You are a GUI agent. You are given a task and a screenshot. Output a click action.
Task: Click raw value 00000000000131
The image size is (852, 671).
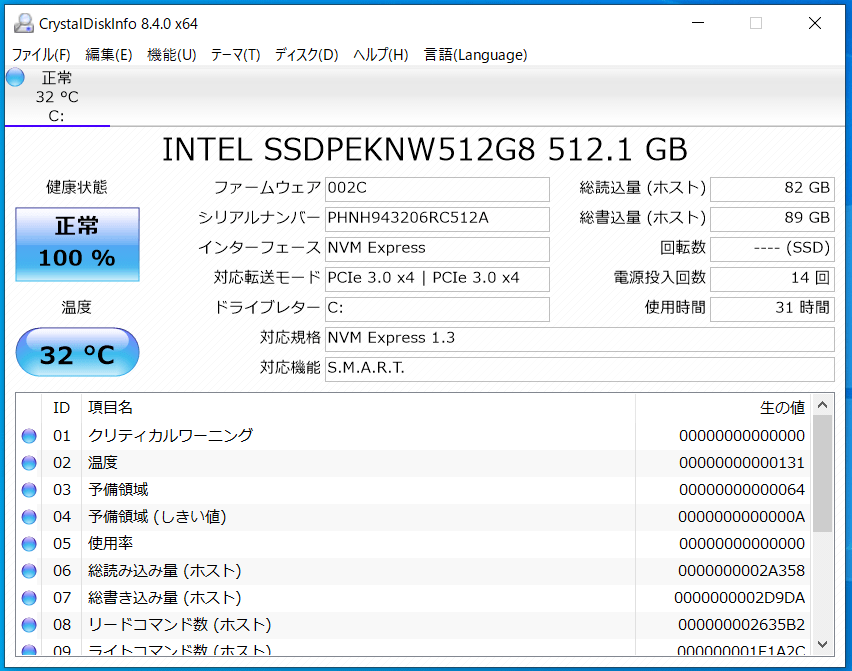point(742,463)
